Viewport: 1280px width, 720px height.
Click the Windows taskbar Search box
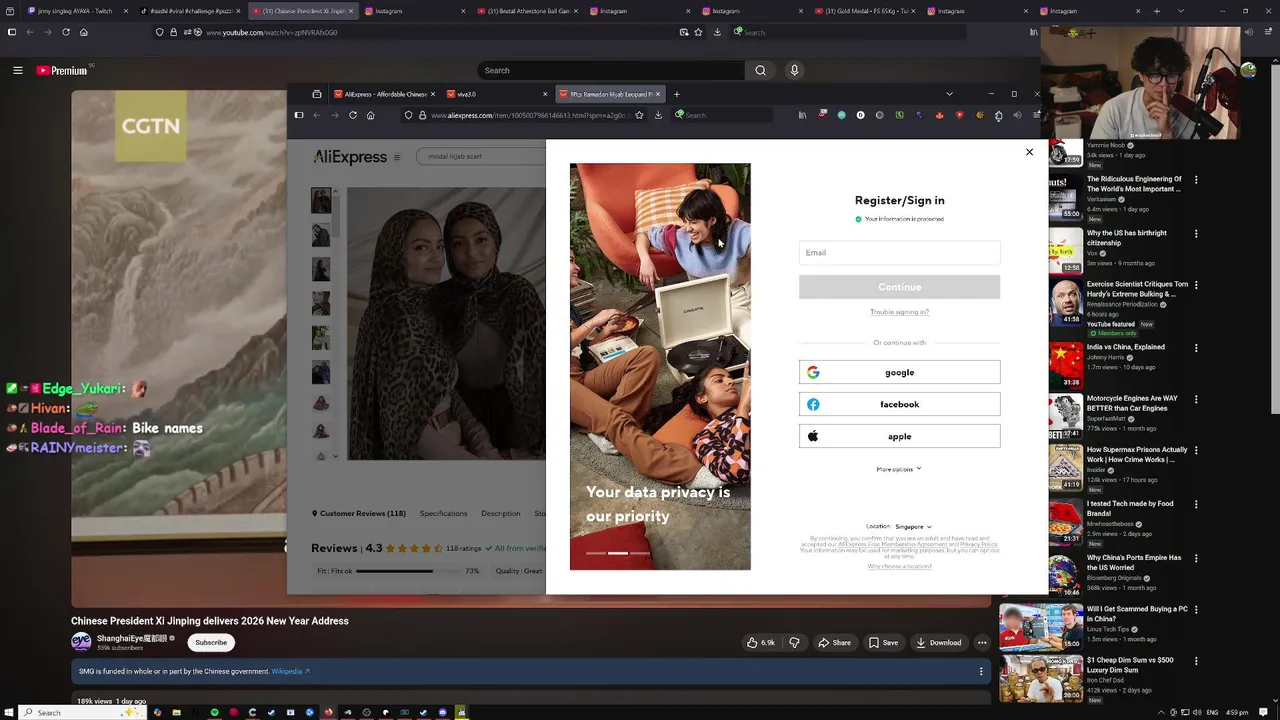coord(82,712)
